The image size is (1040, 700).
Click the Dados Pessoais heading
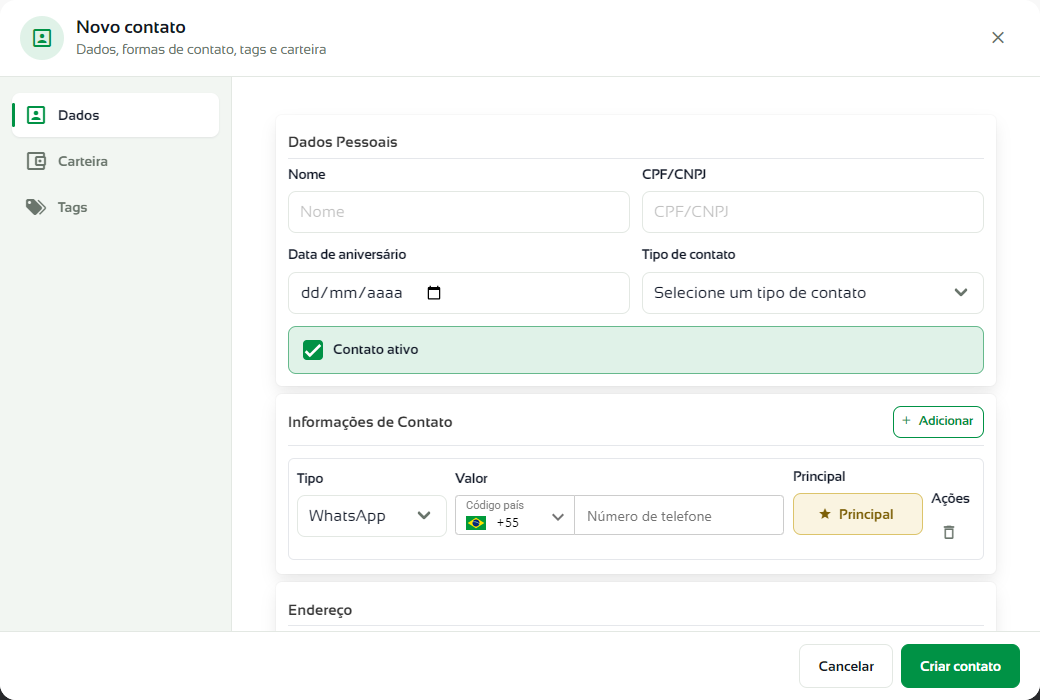coord(343,142)
